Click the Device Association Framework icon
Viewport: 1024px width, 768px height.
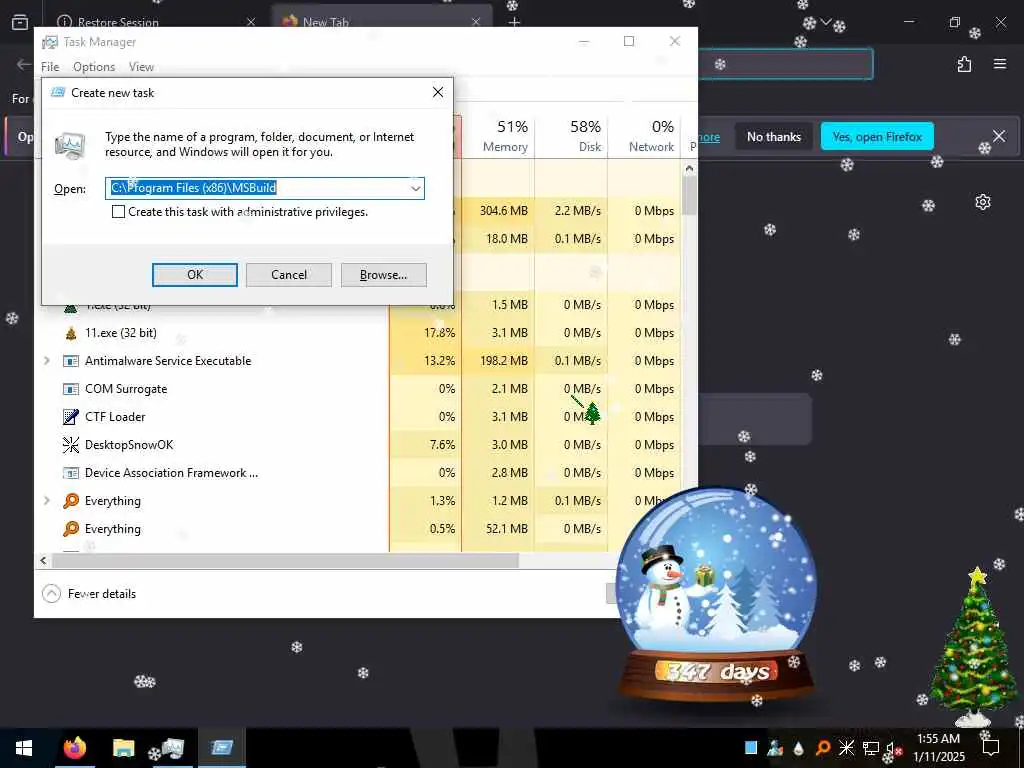click(x=71, y=473)
